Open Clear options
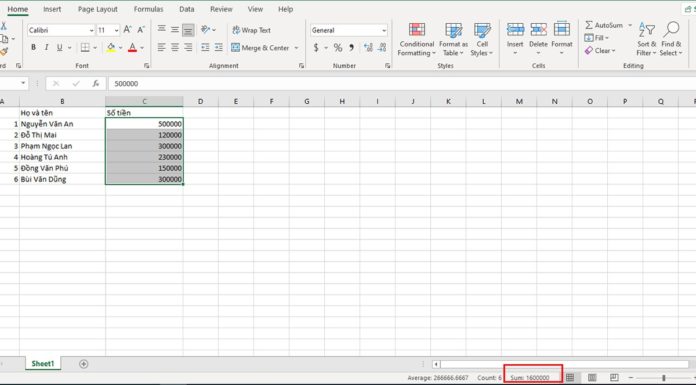Image resolution: width=696 pixels, height=385 pixels. pos(600,51)
